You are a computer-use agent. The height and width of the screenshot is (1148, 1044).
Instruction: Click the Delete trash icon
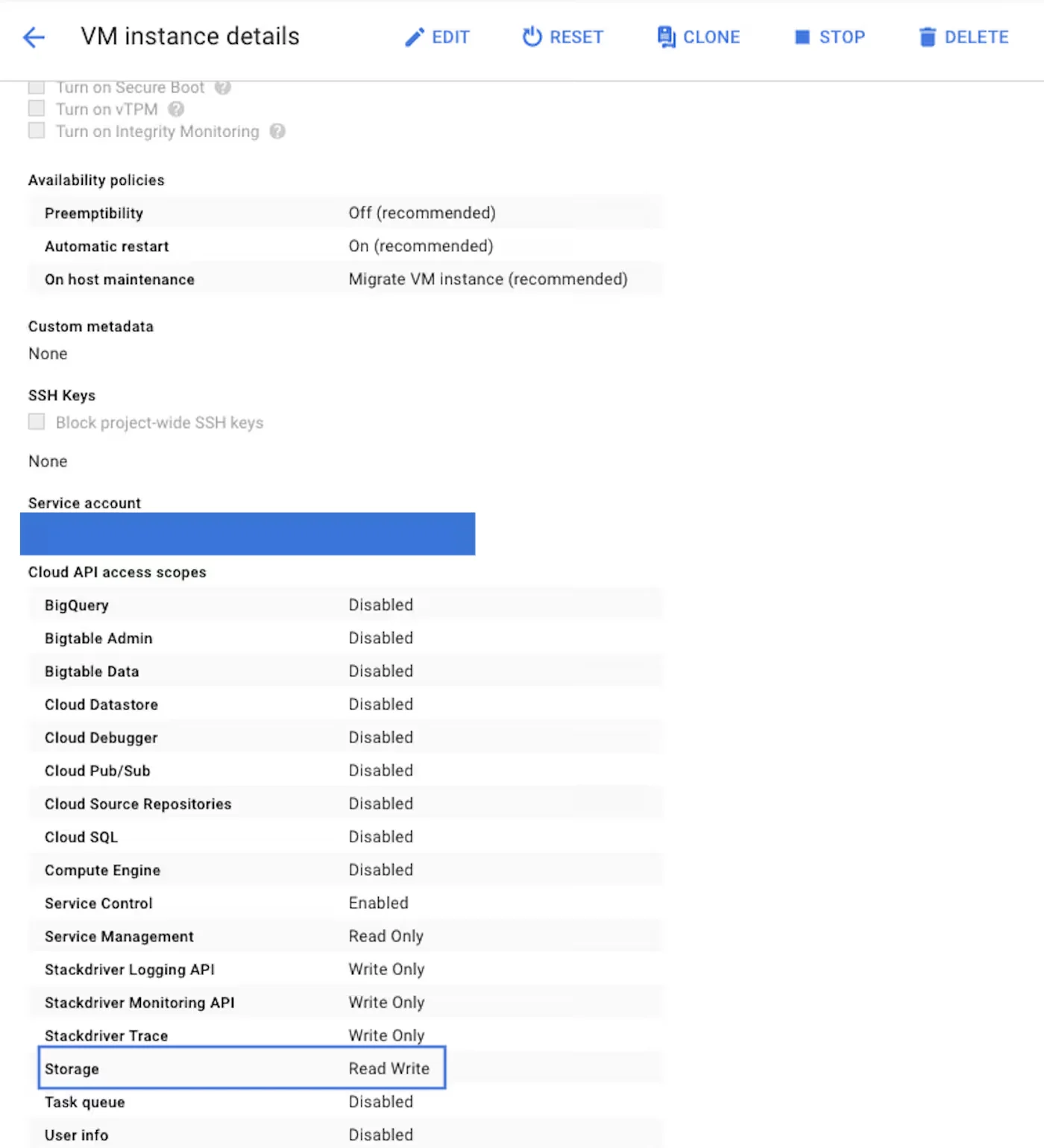pos(927,37)
